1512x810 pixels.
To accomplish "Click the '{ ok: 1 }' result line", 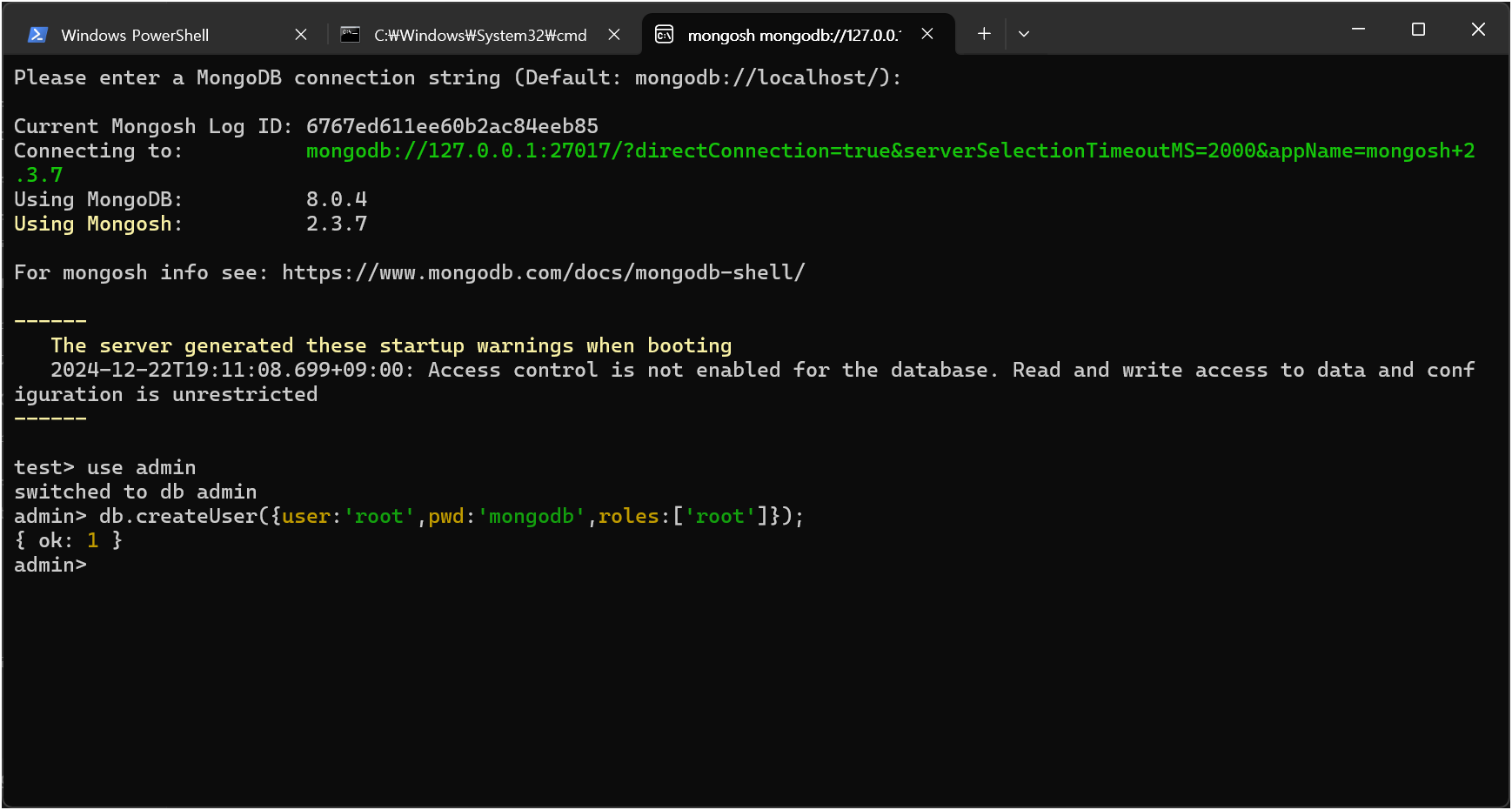I will pos(69,540).
